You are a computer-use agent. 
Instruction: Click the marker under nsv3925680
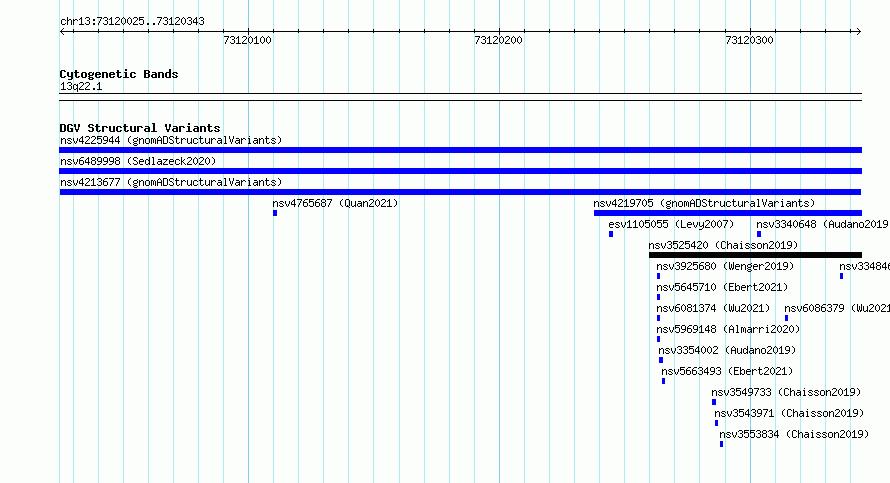click(658, 276)
